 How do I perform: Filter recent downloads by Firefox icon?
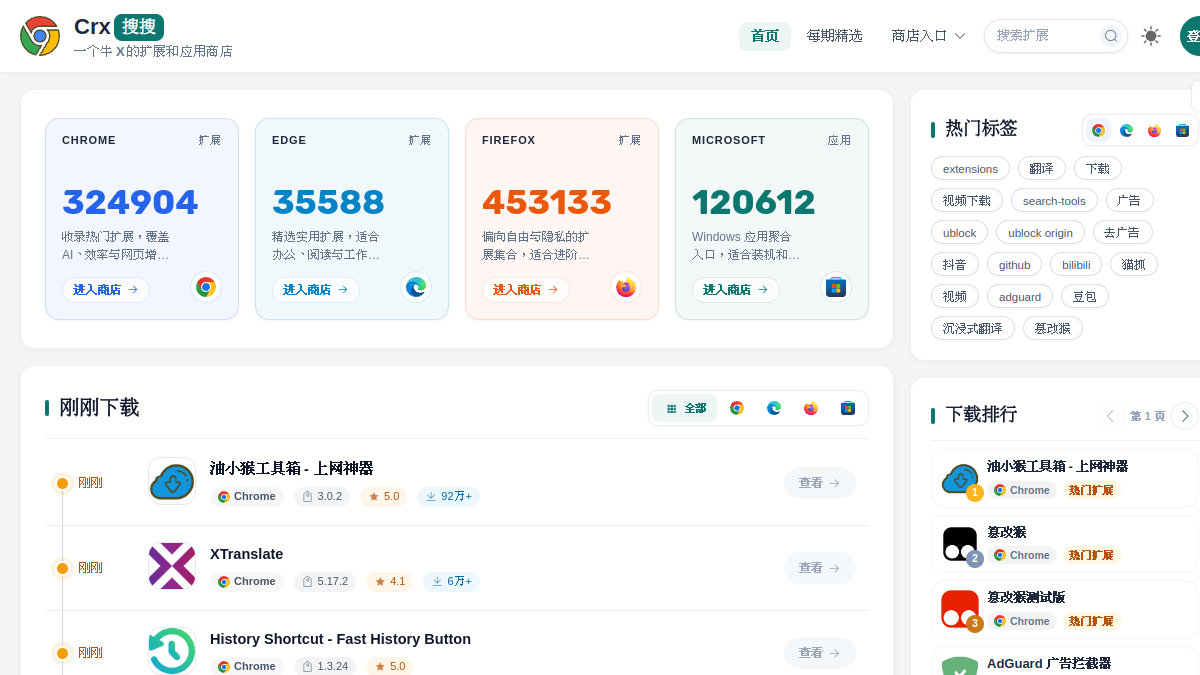coord(811,408)
